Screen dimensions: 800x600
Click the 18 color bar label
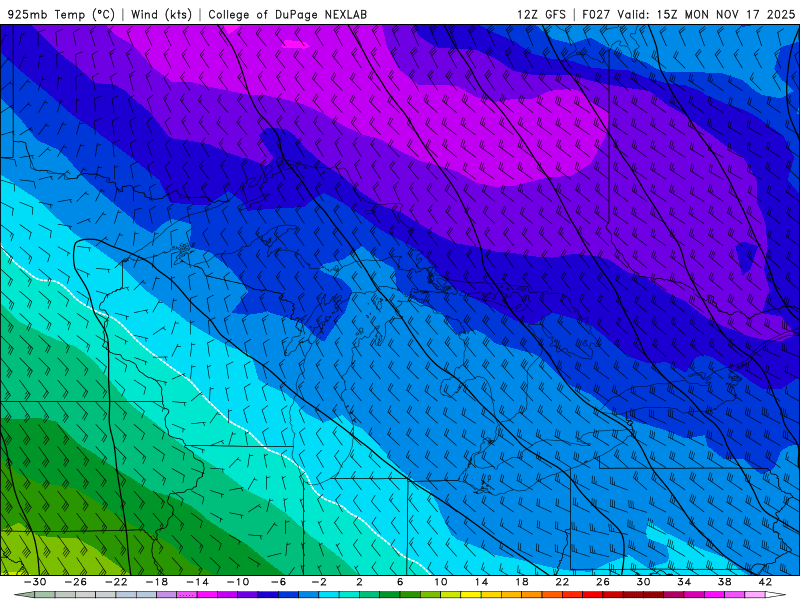click(x=521, y=582)
